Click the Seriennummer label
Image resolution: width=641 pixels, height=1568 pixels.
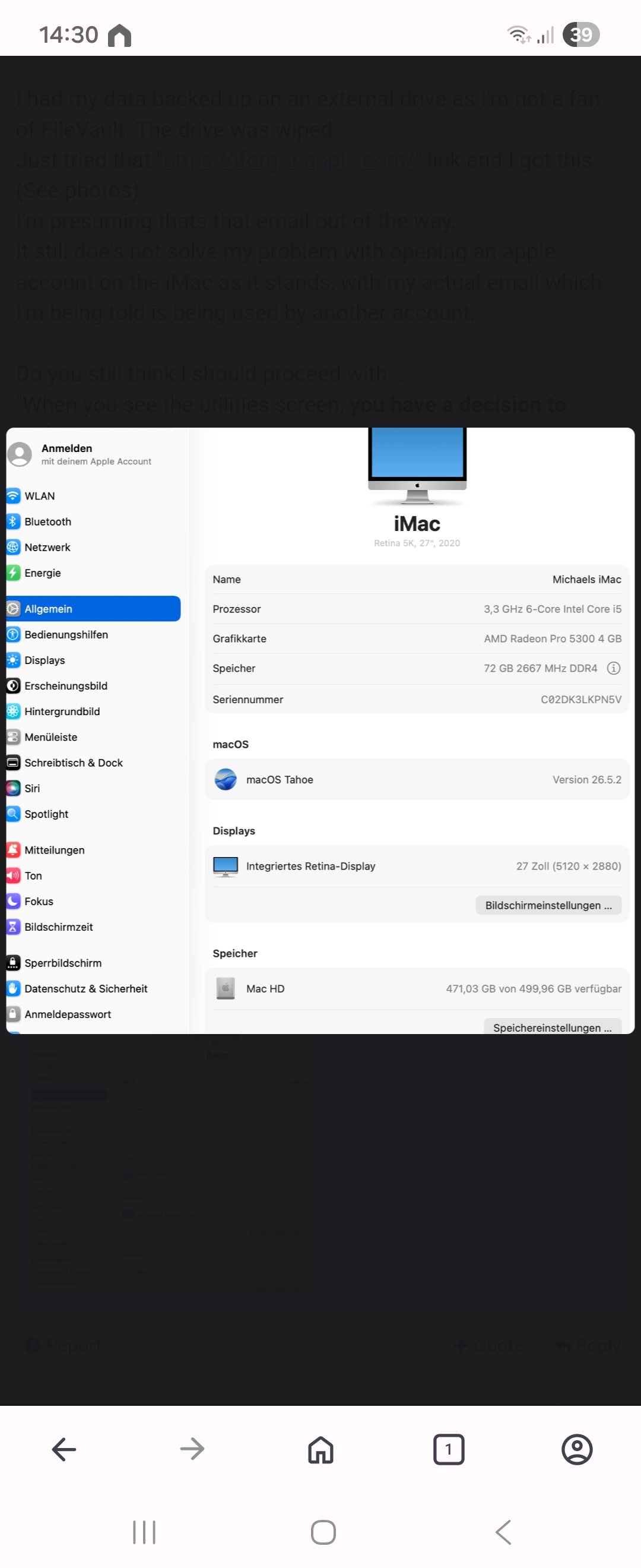[x=247, y=699]
